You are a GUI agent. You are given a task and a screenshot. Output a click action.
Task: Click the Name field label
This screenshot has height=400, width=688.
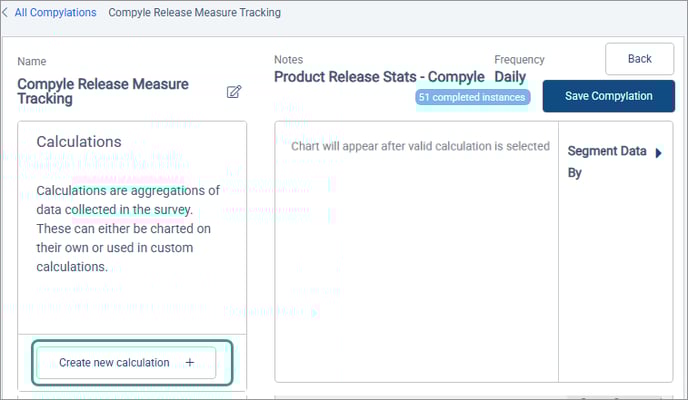point(32,62)
